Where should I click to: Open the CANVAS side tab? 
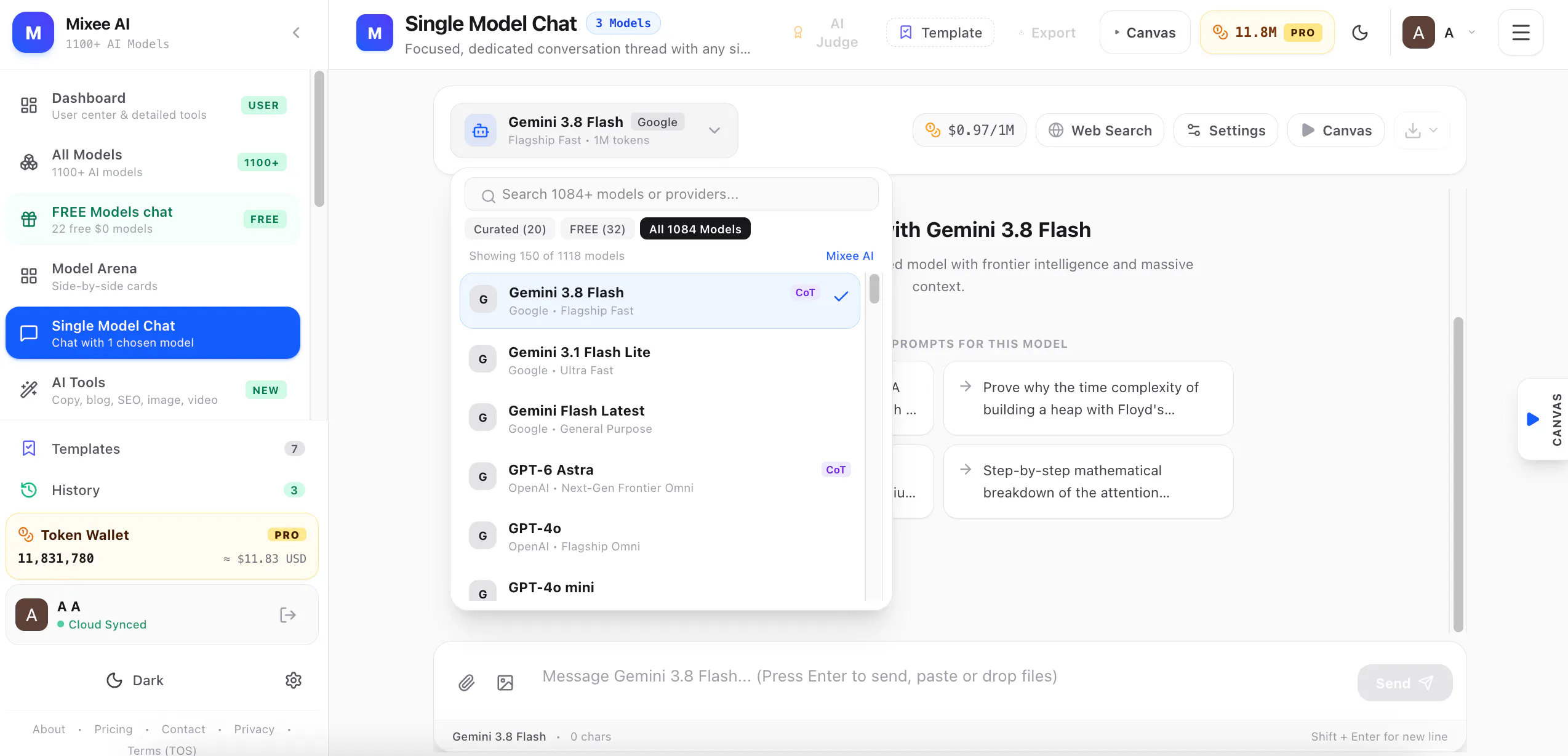coord(1543,419)
